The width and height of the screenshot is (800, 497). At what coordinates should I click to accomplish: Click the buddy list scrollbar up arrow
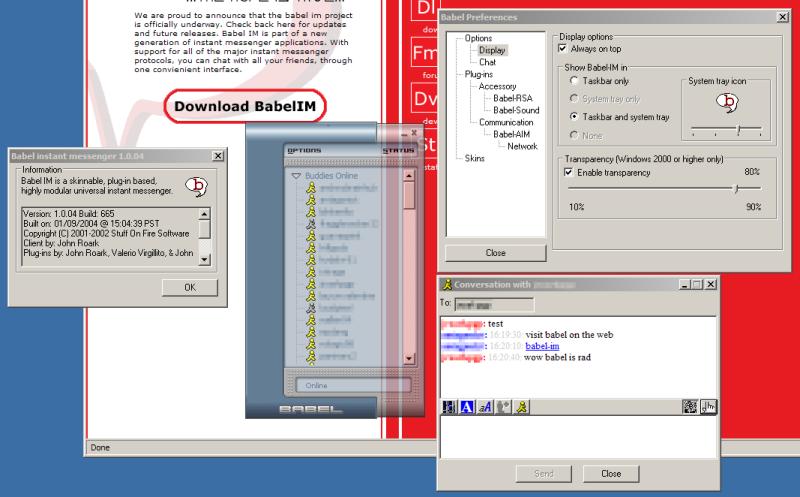(x=409, y=176)
